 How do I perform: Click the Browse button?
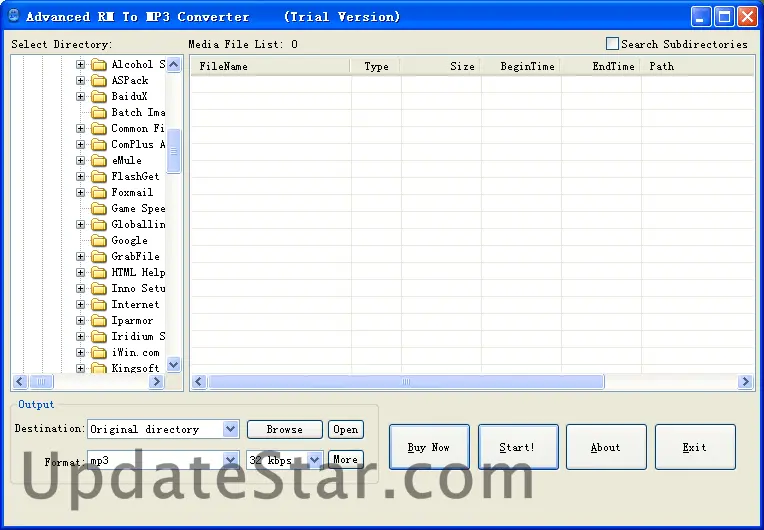[285, 430]
